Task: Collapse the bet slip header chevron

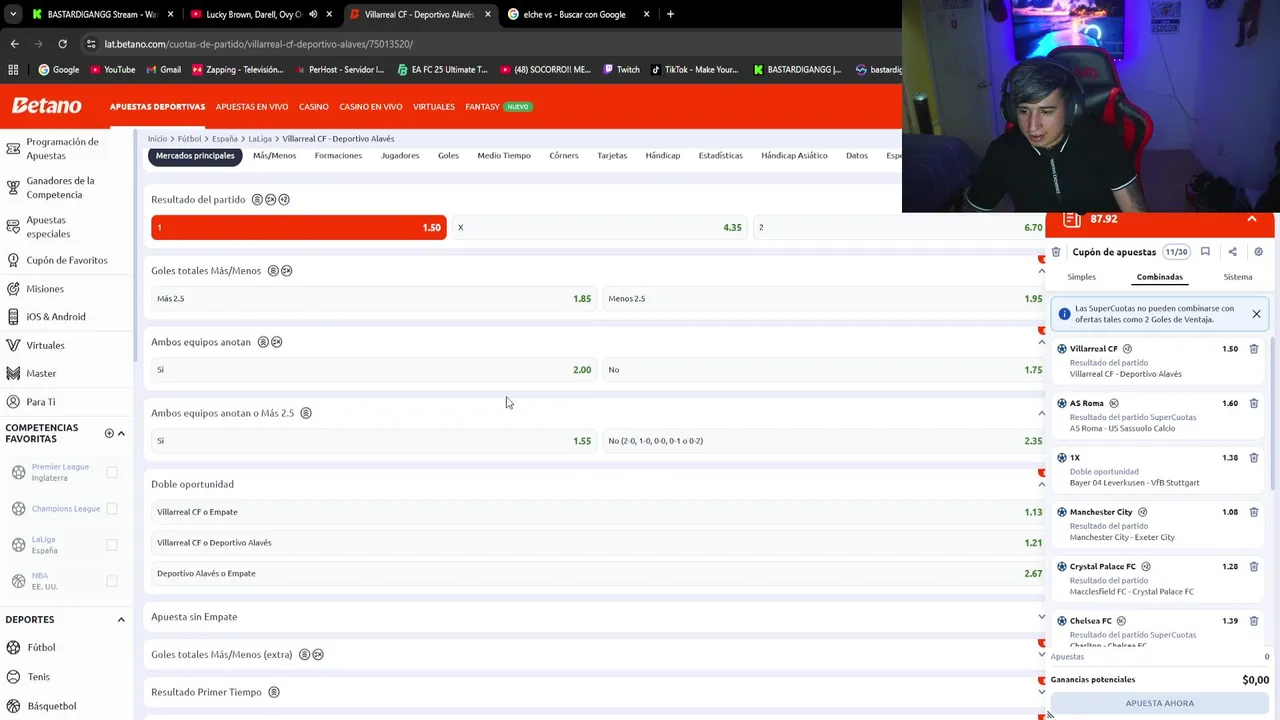Action: [1251, 219]
